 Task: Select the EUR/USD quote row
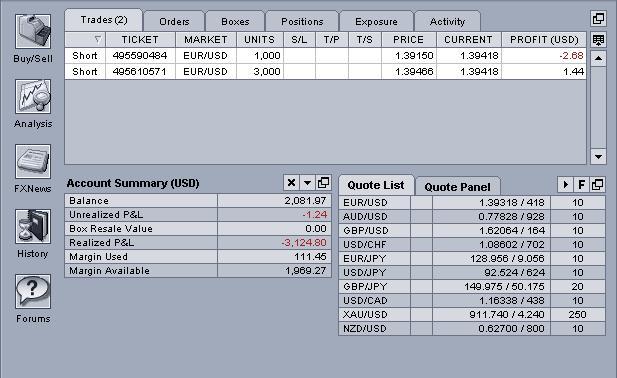(x=472, y=203)
